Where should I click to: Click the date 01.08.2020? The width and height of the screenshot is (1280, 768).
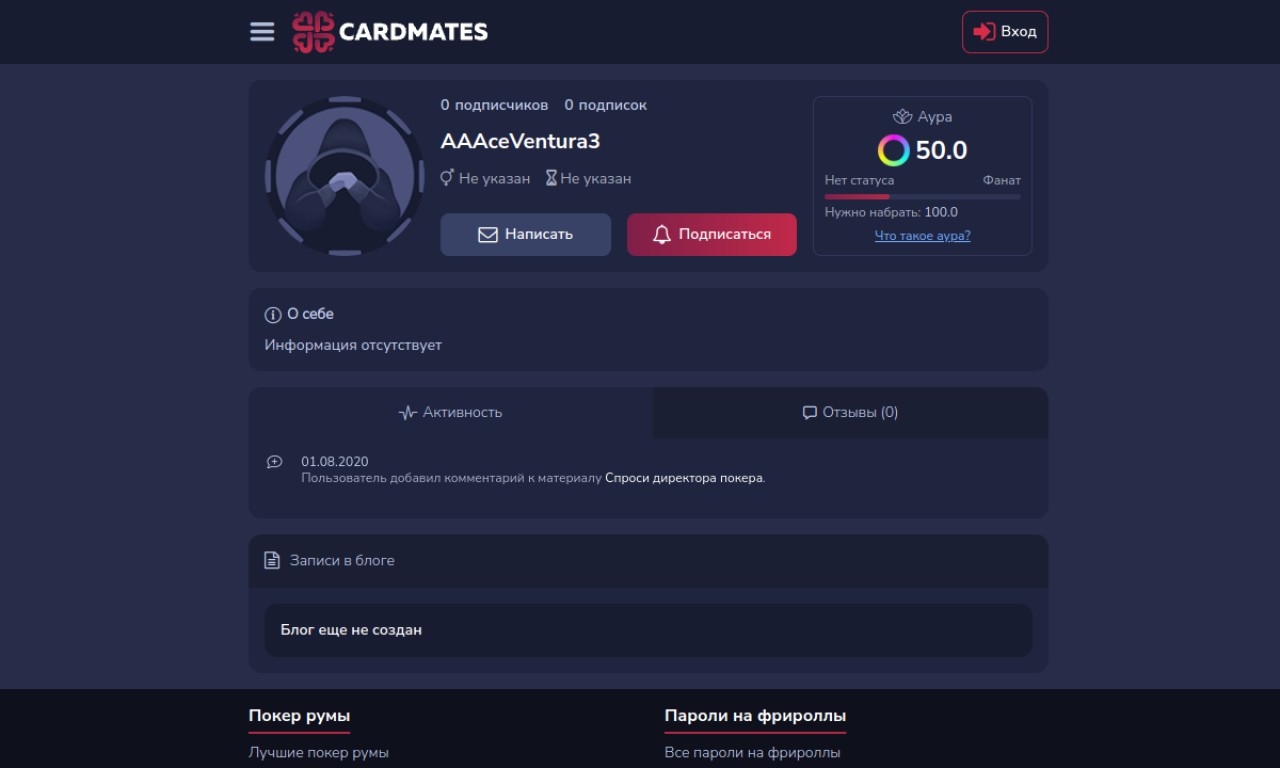[335, 462]
